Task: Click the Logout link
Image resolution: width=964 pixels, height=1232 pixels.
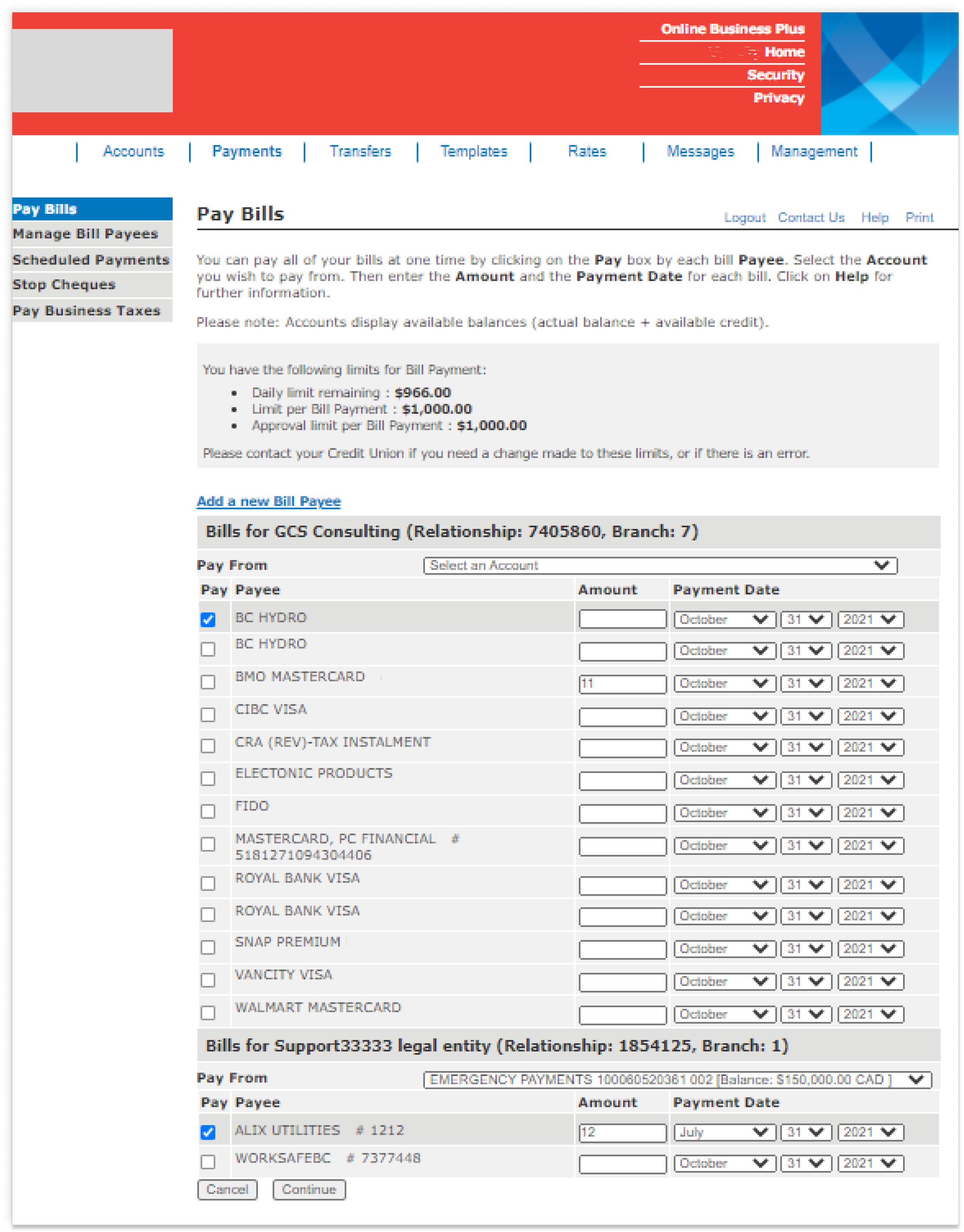Action: pos(745,218)
